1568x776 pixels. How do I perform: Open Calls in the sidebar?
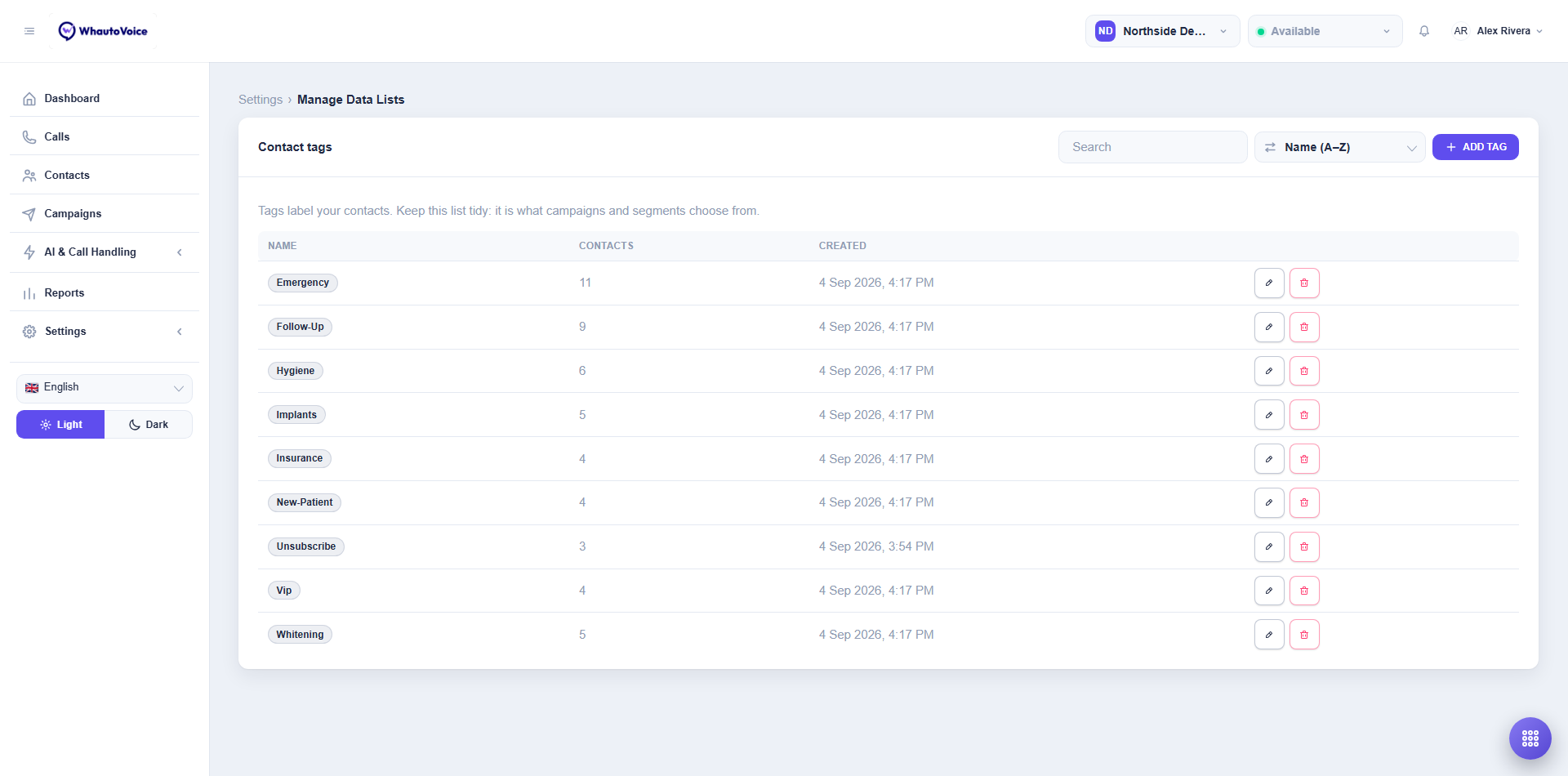click(x=105, y=136)
